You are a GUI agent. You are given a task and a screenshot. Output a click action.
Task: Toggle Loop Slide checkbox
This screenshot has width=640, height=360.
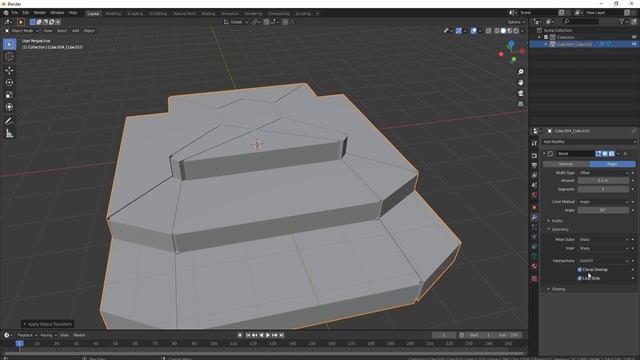point(580,278)
